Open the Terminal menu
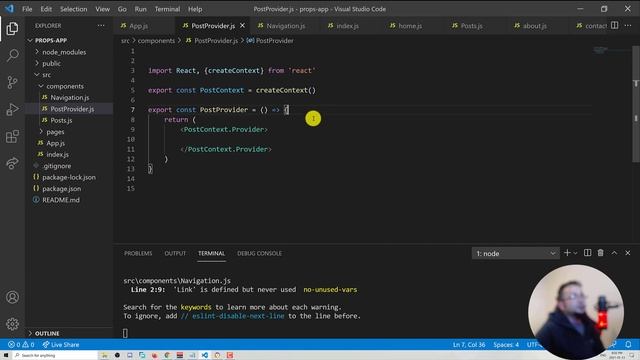This screenshot has height=360, width=640. coord(167,9)
